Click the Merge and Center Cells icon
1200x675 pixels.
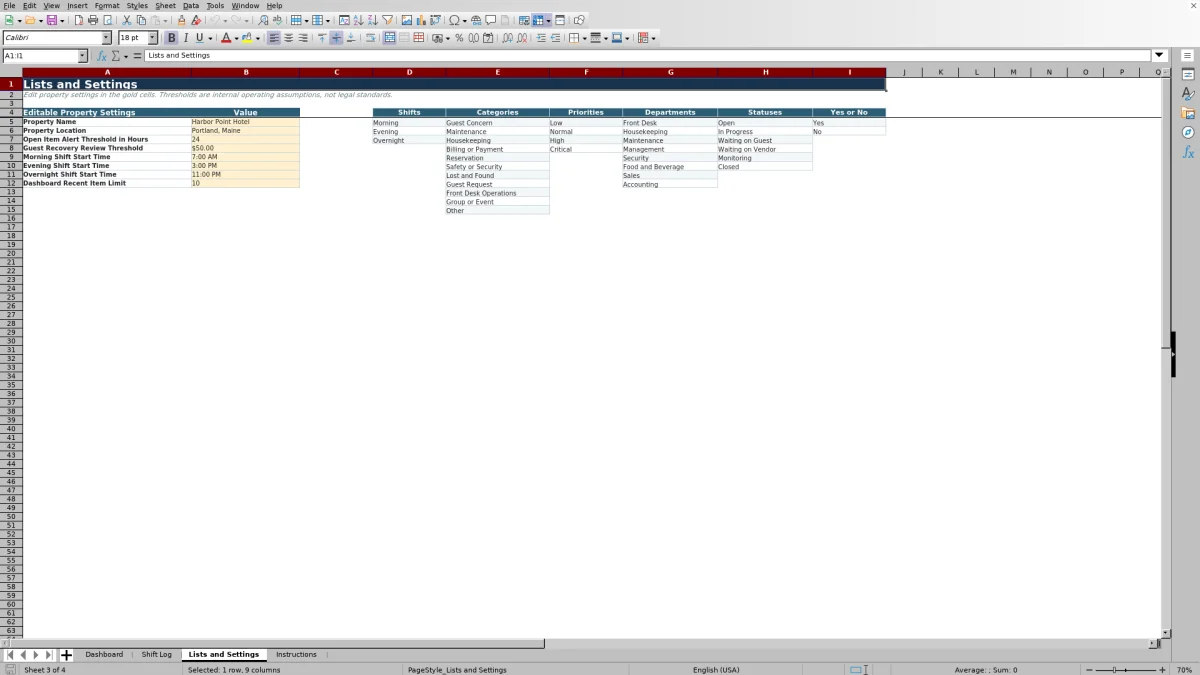[388, 38]
